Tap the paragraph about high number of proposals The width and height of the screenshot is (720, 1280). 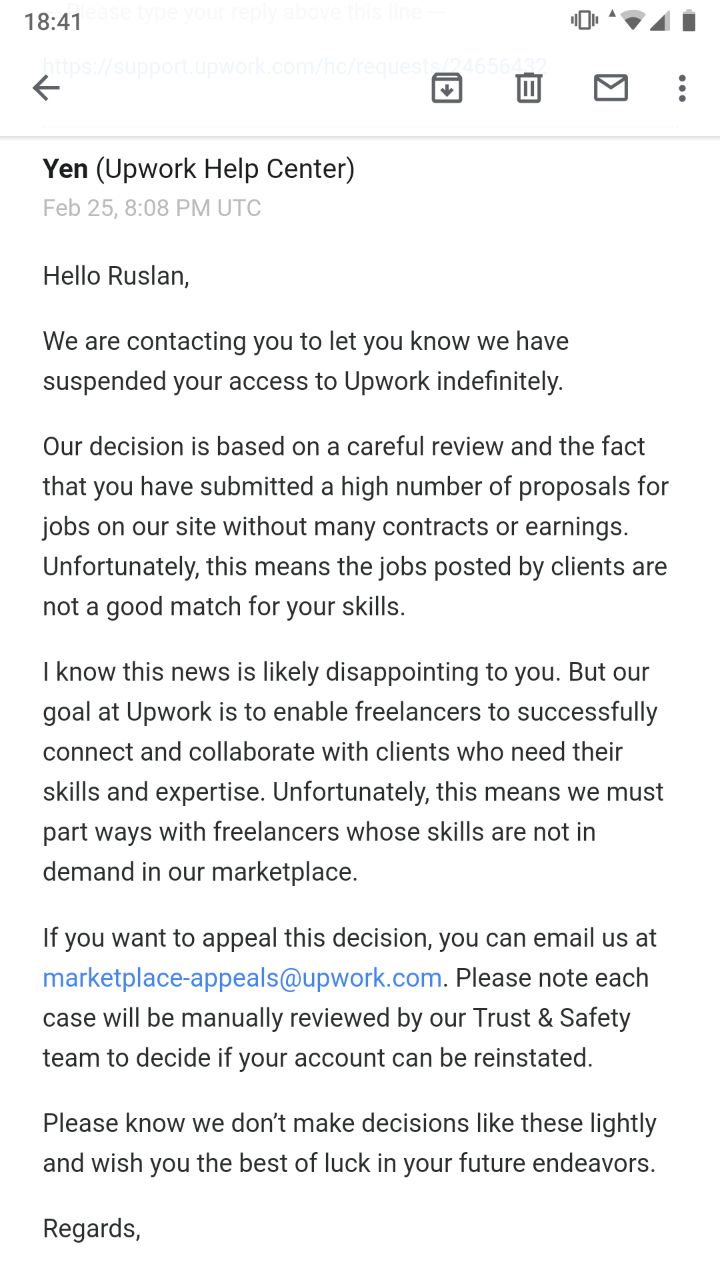[x=355, y=526]
